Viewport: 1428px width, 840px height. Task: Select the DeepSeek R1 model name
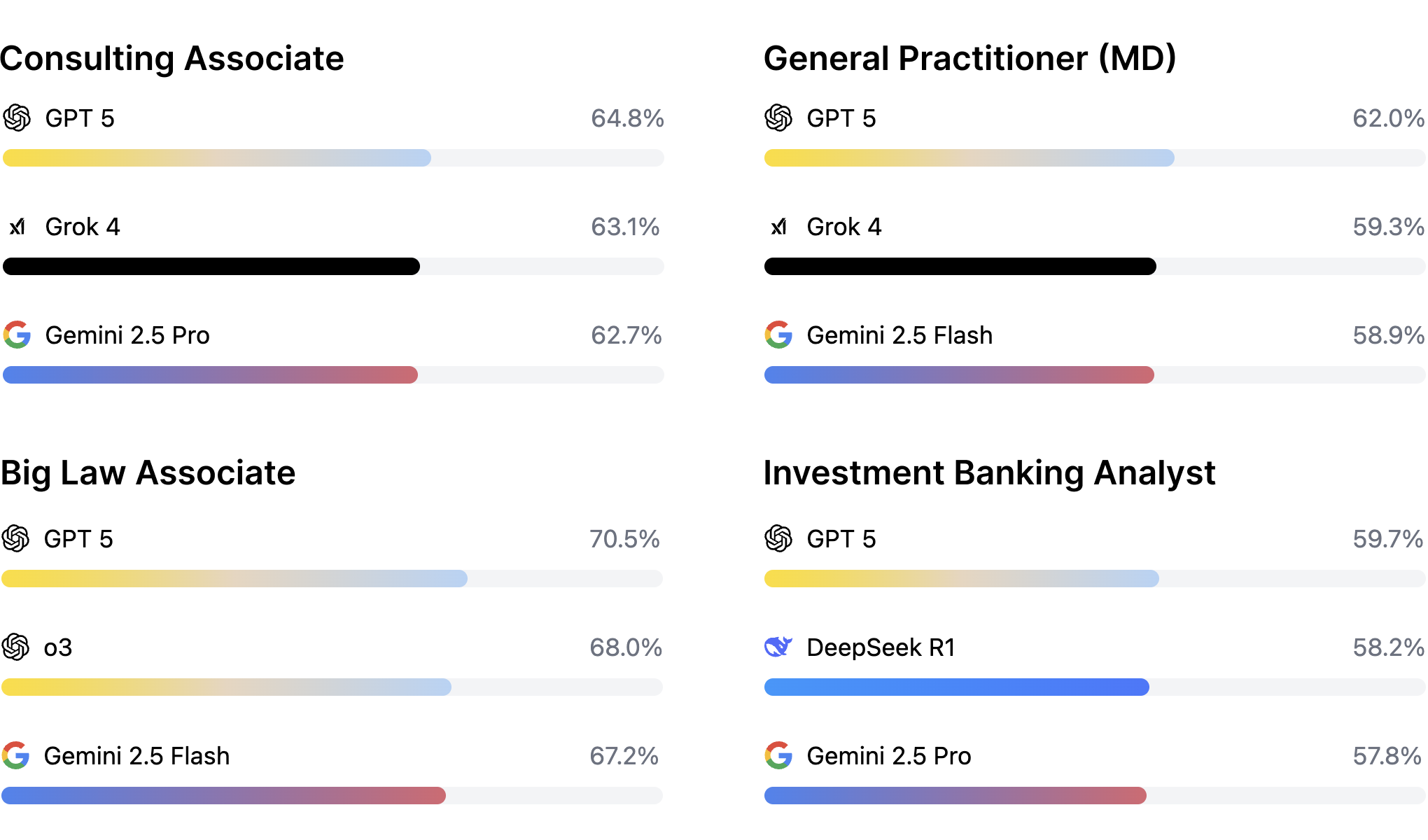coord(881,647)
